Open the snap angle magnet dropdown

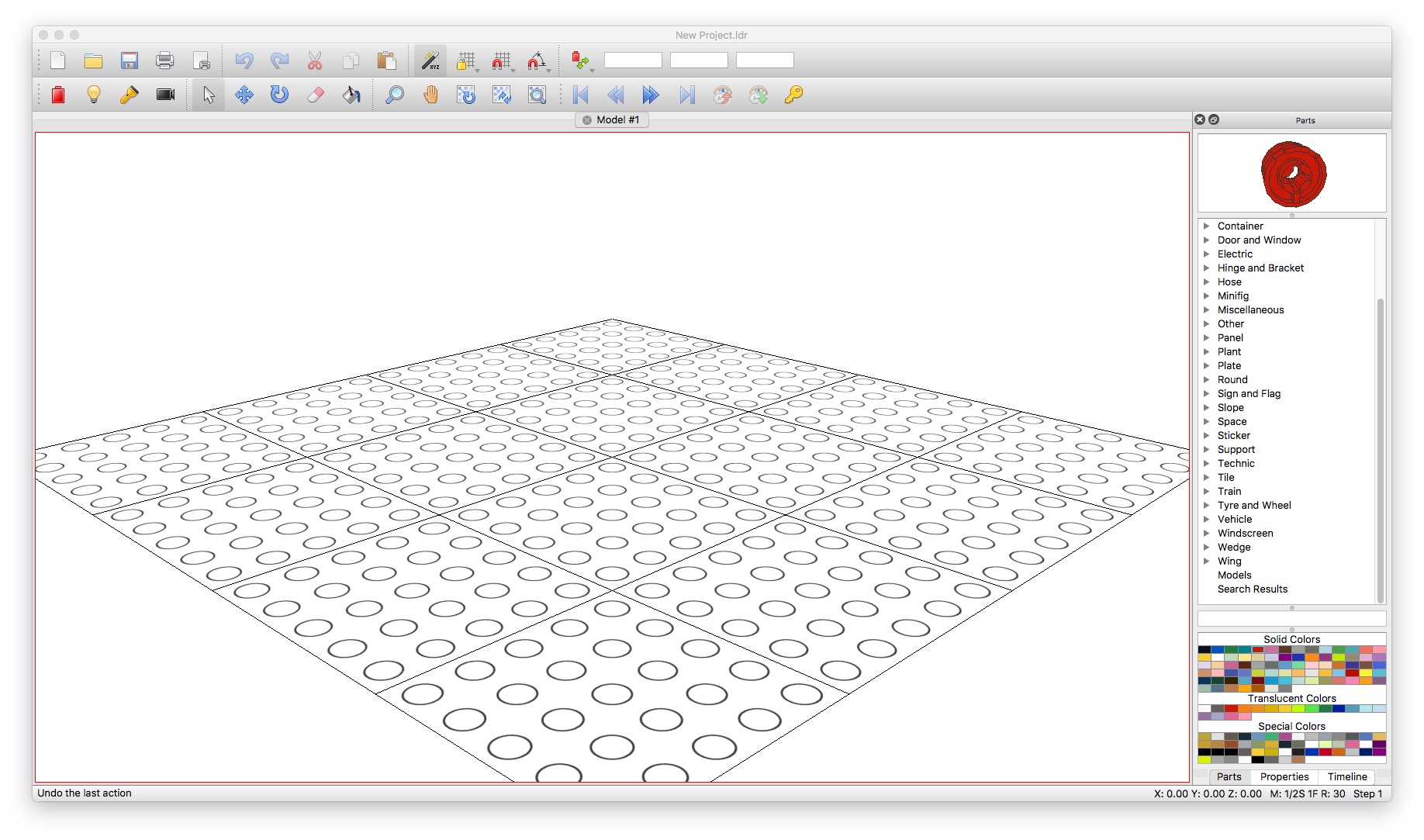540,61
